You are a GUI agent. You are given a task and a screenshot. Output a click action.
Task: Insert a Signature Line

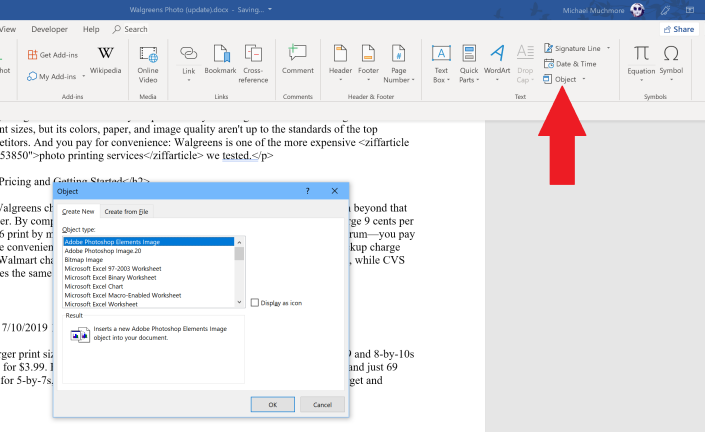[572, 48]
